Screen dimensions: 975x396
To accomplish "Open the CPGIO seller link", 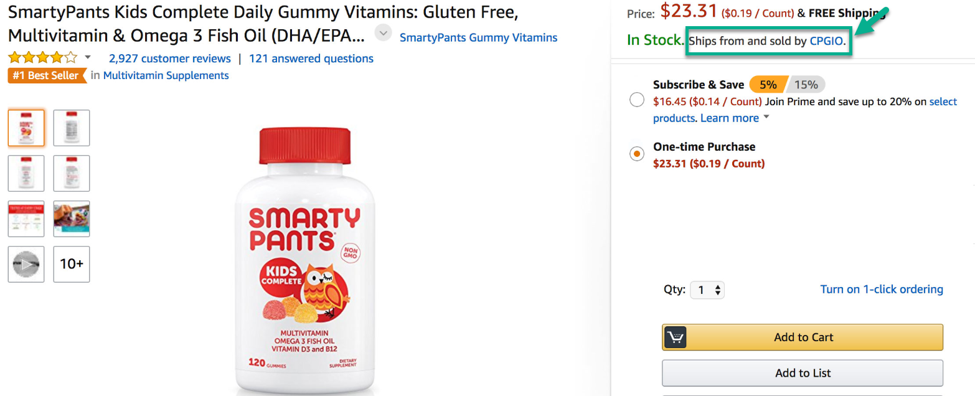I will pyautogui.click(x=827, y=42).
